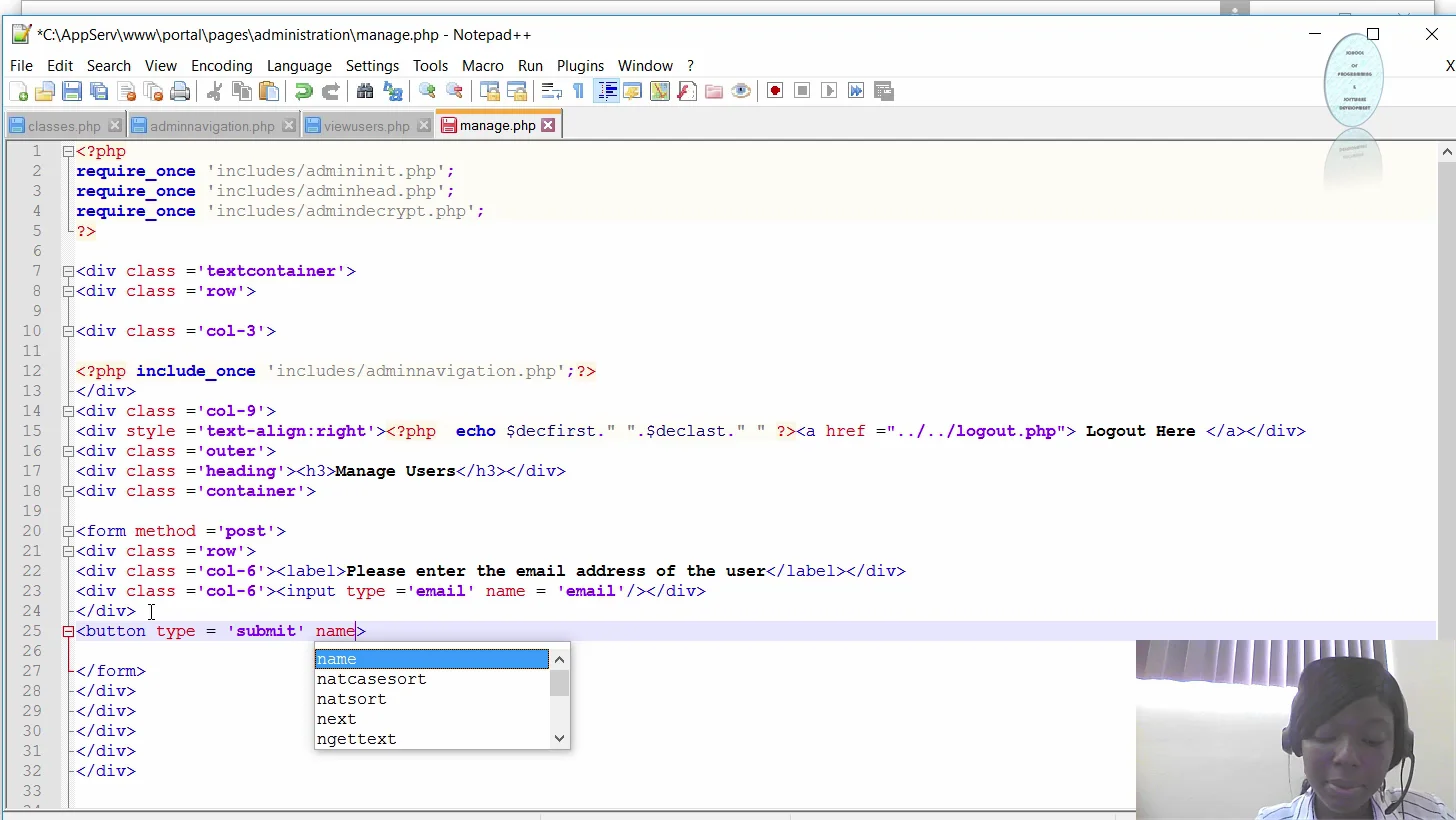1456x820 pixels.
Task: Undo with the green Undo arrow icon
Action: 303,91
